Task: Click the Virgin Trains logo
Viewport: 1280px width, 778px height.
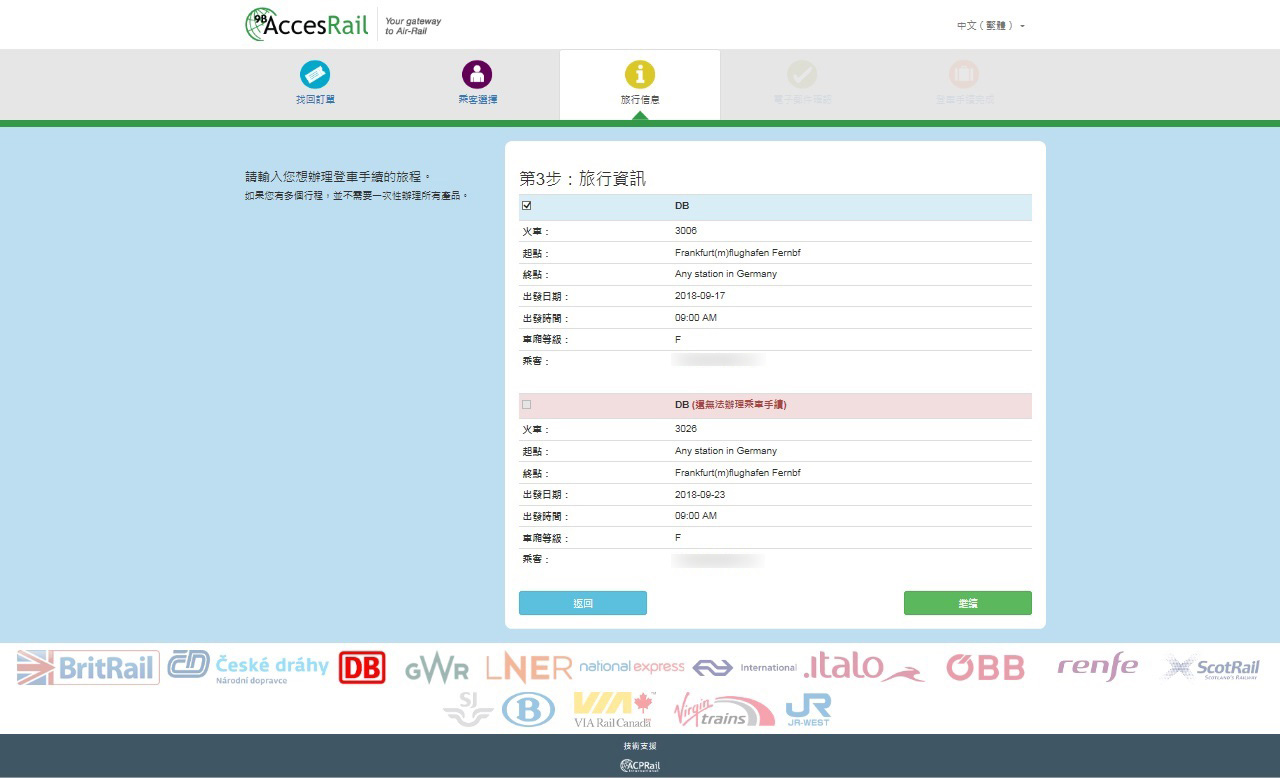Action: pos(723,709)
